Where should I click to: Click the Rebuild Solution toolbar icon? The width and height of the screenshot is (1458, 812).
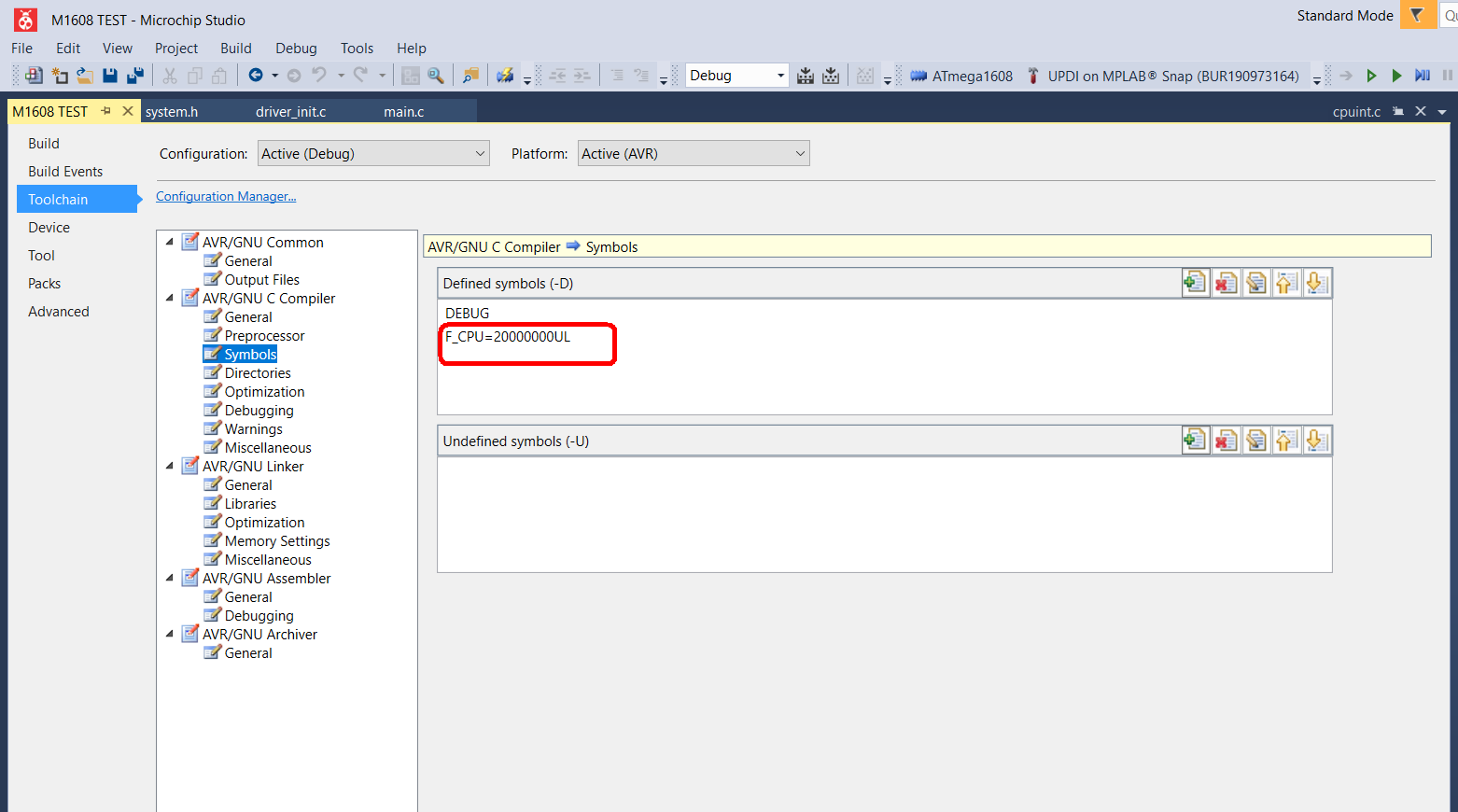tap(831, 76)
